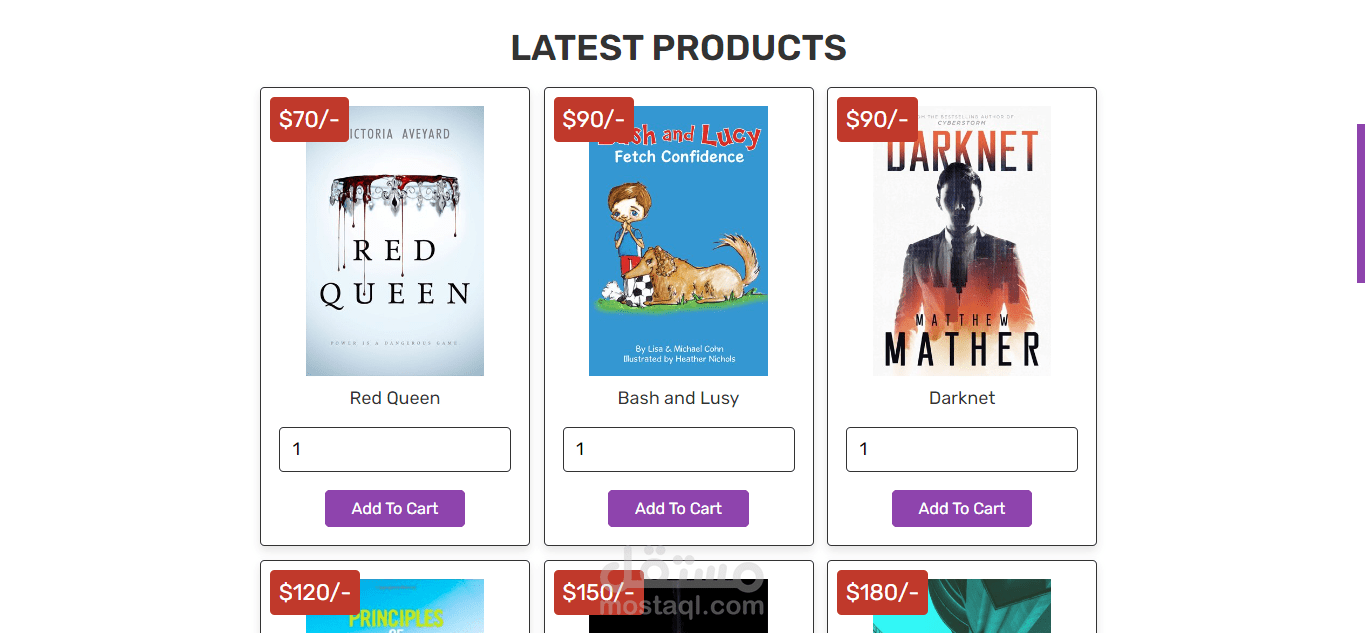
Task: Focus the Red Queen quantity field
Action: [x=395, y=450]
